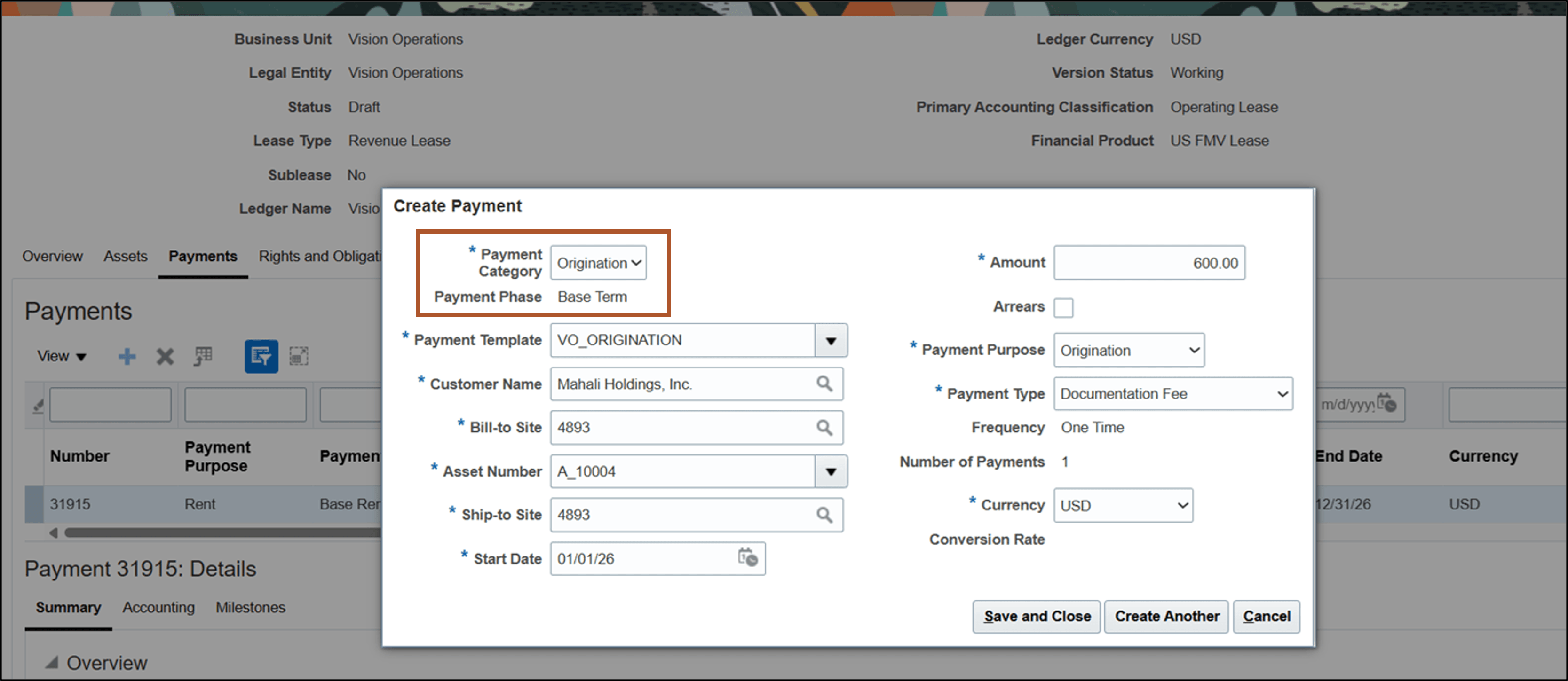
Task: Click the Amount input field
Action: point(1149,263)
